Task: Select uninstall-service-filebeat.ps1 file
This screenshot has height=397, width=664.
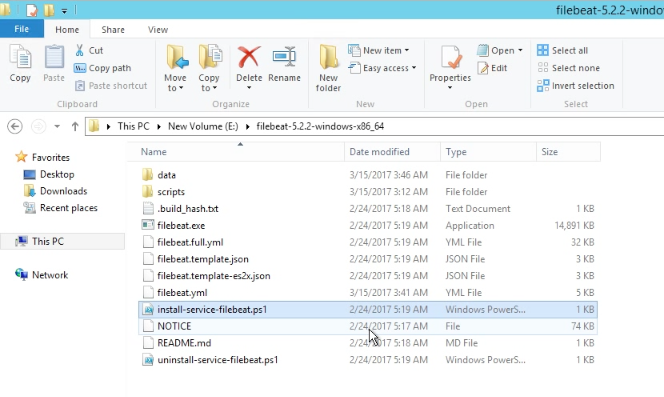Action: [x=368, y=360]
